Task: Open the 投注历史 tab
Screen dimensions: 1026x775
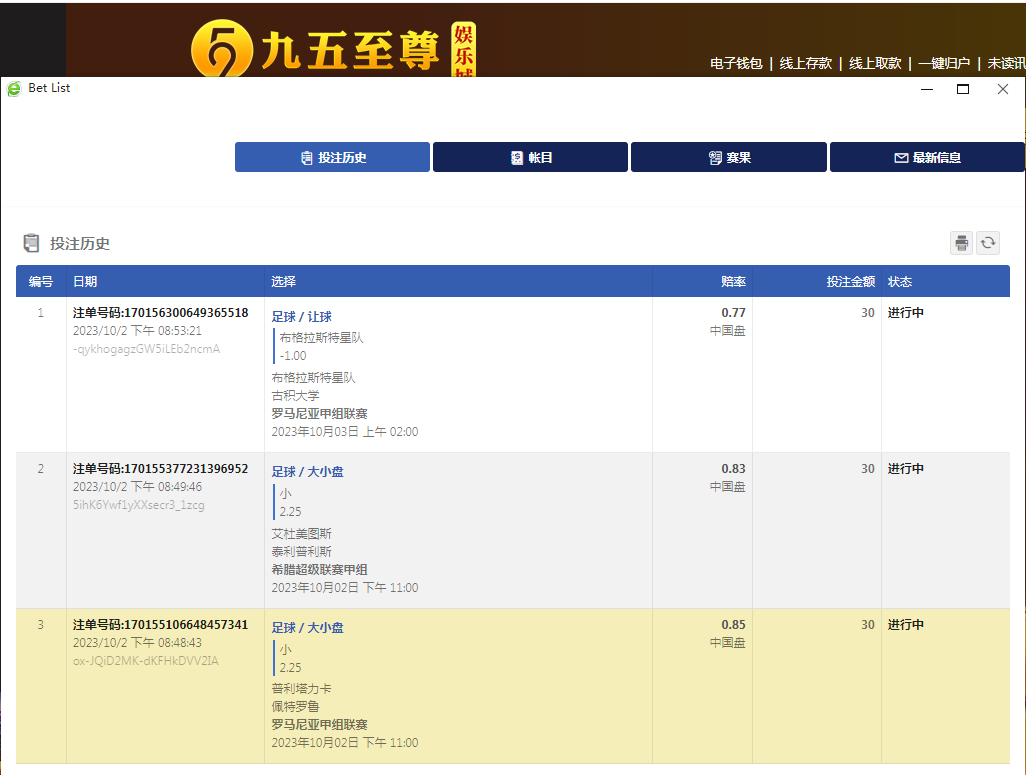Action: click(x=332, y=157)
